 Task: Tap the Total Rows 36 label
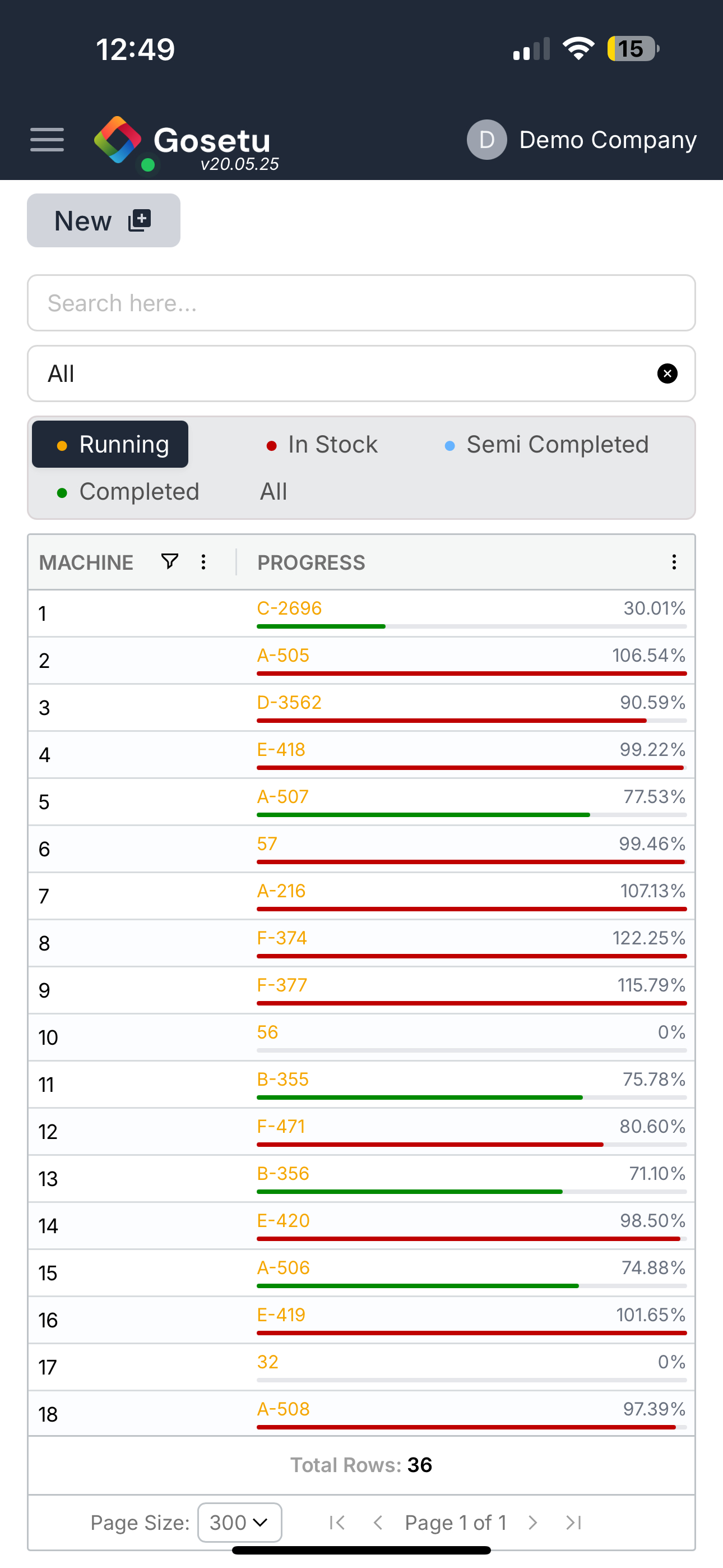[361, 1464]
